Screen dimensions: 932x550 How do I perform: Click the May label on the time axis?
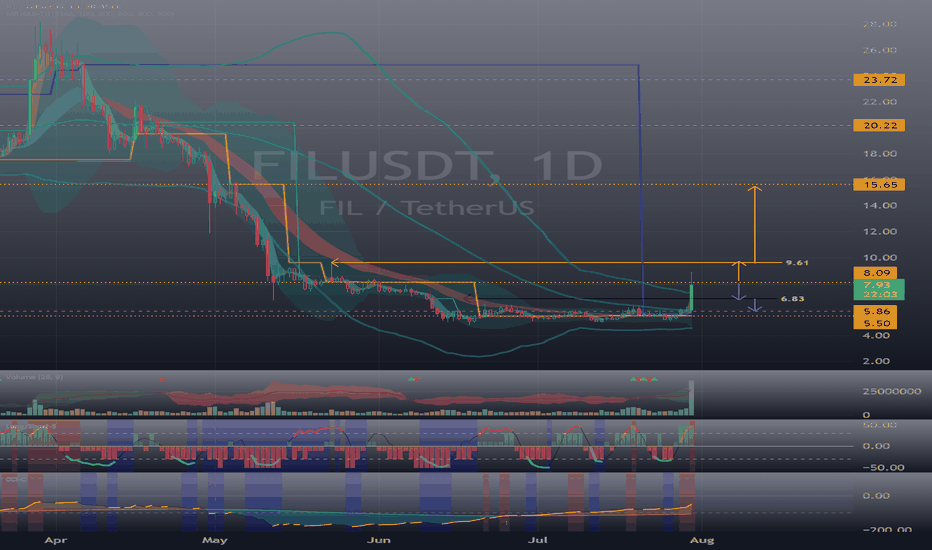(x=215, y=540)
